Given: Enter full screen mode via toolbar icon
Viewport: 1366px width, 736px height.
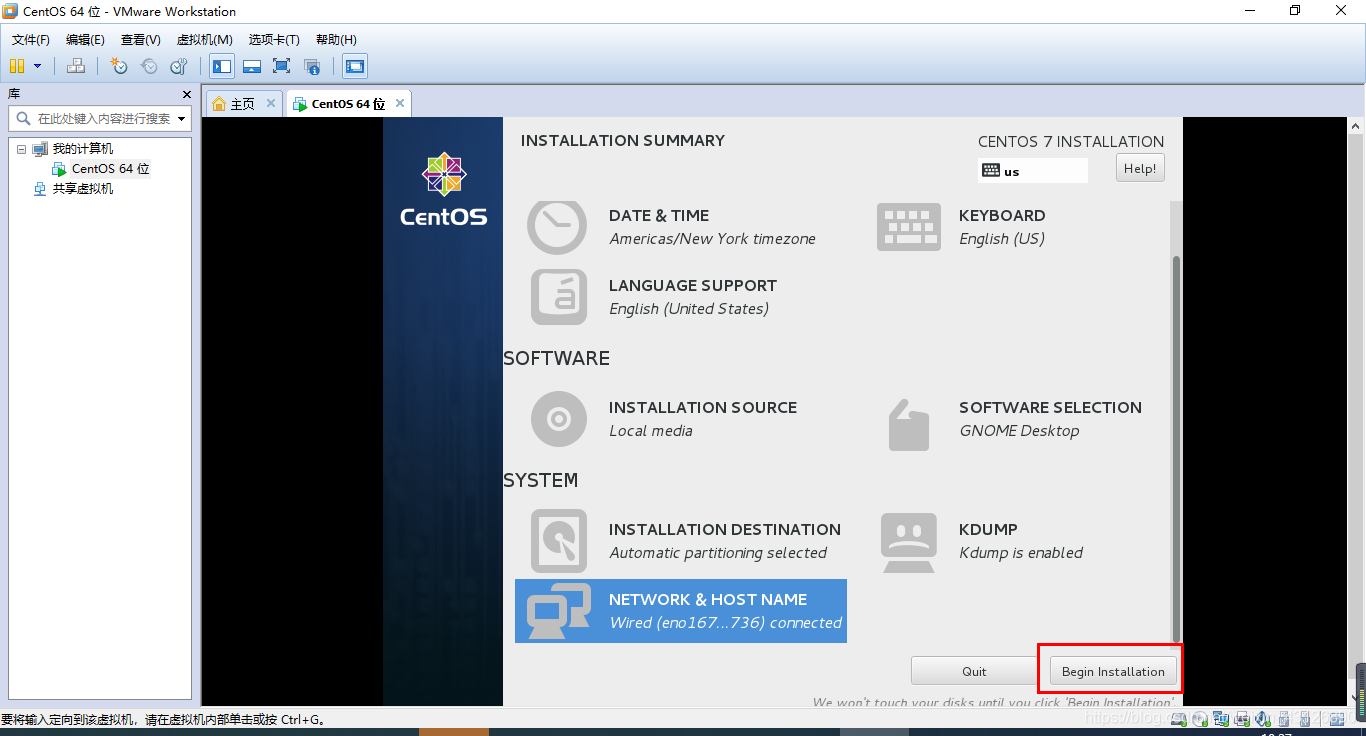Looking at the screenshot, I should [x=282, y=66].
